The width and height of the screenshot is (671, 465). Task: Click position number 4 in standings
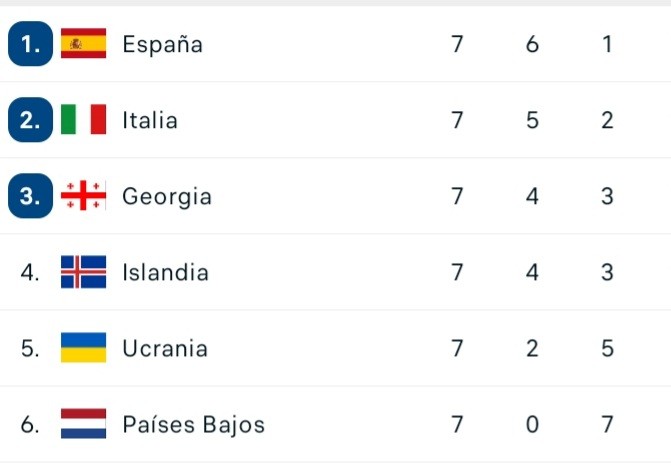point(29,272)
